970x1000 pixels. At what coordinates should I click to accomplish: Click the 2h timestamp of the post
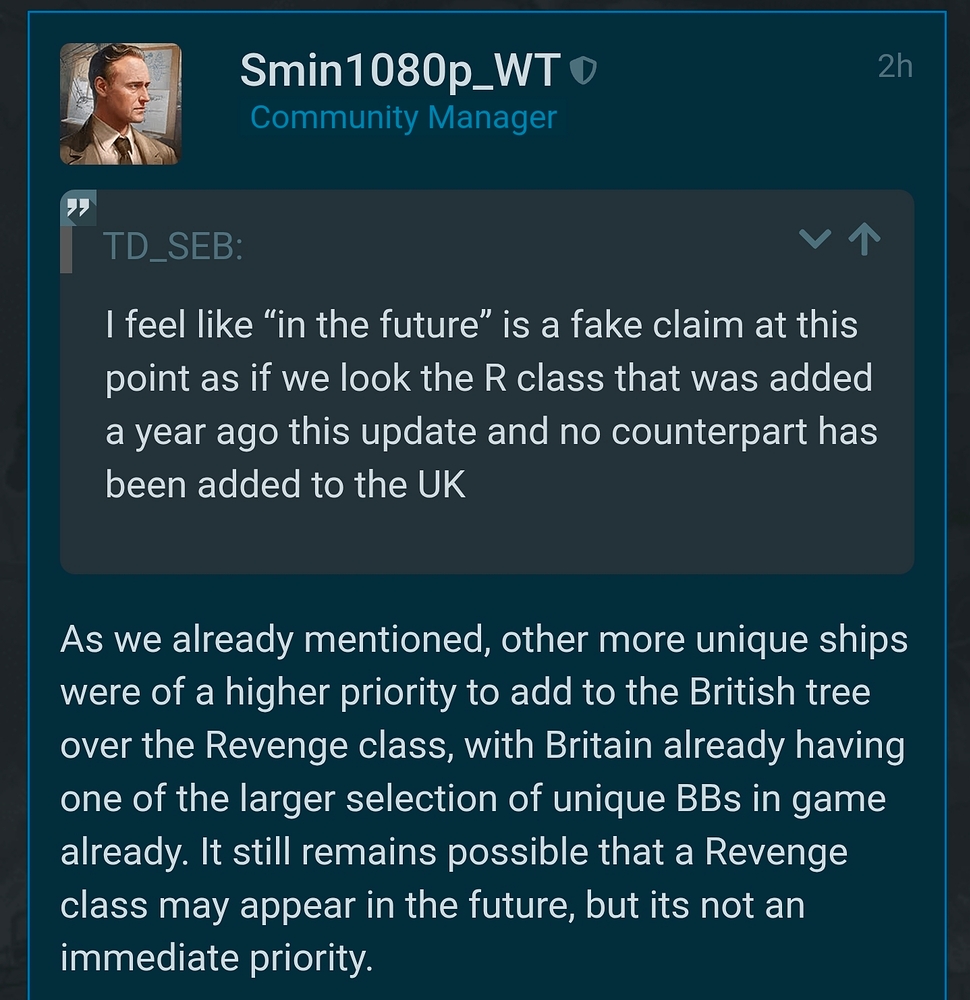pos(896,66)
